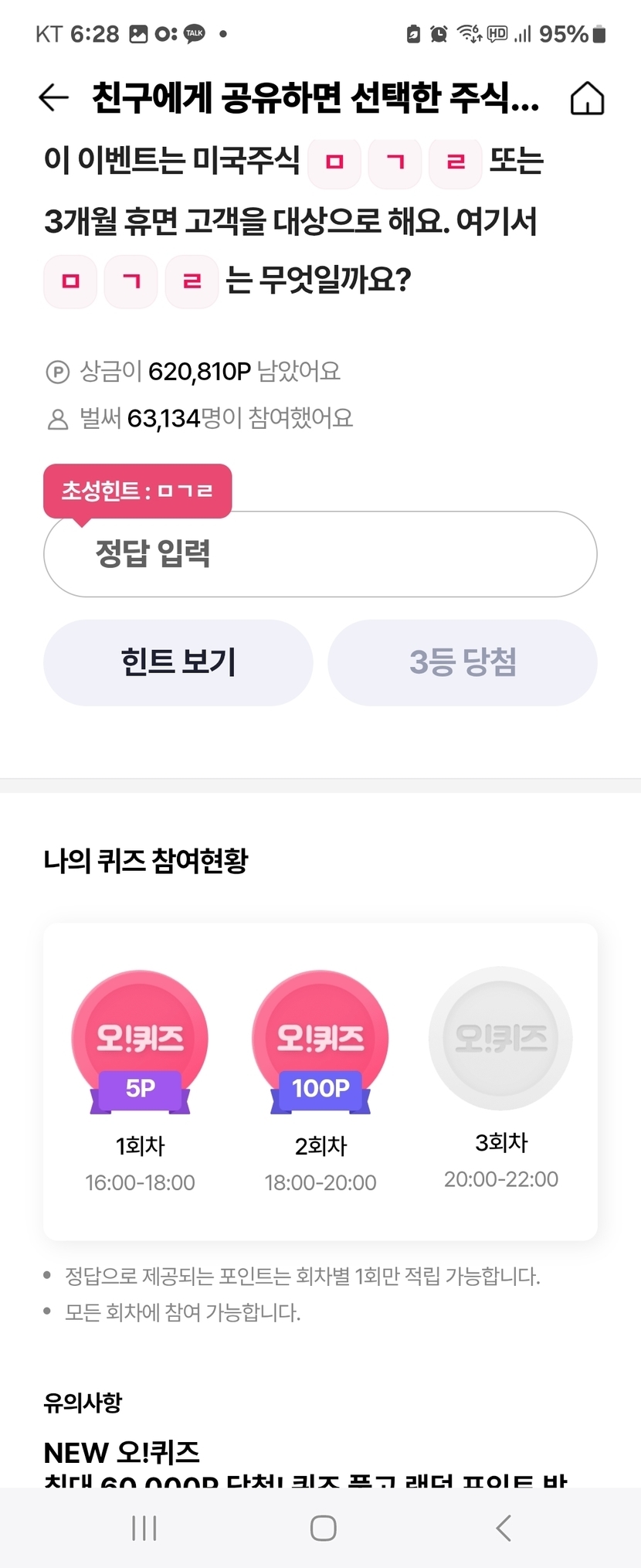Viewport: 641px width, 1568px height.
Task: Go to home via house icon
Action: pyautogui.click(x=587, y=98)
